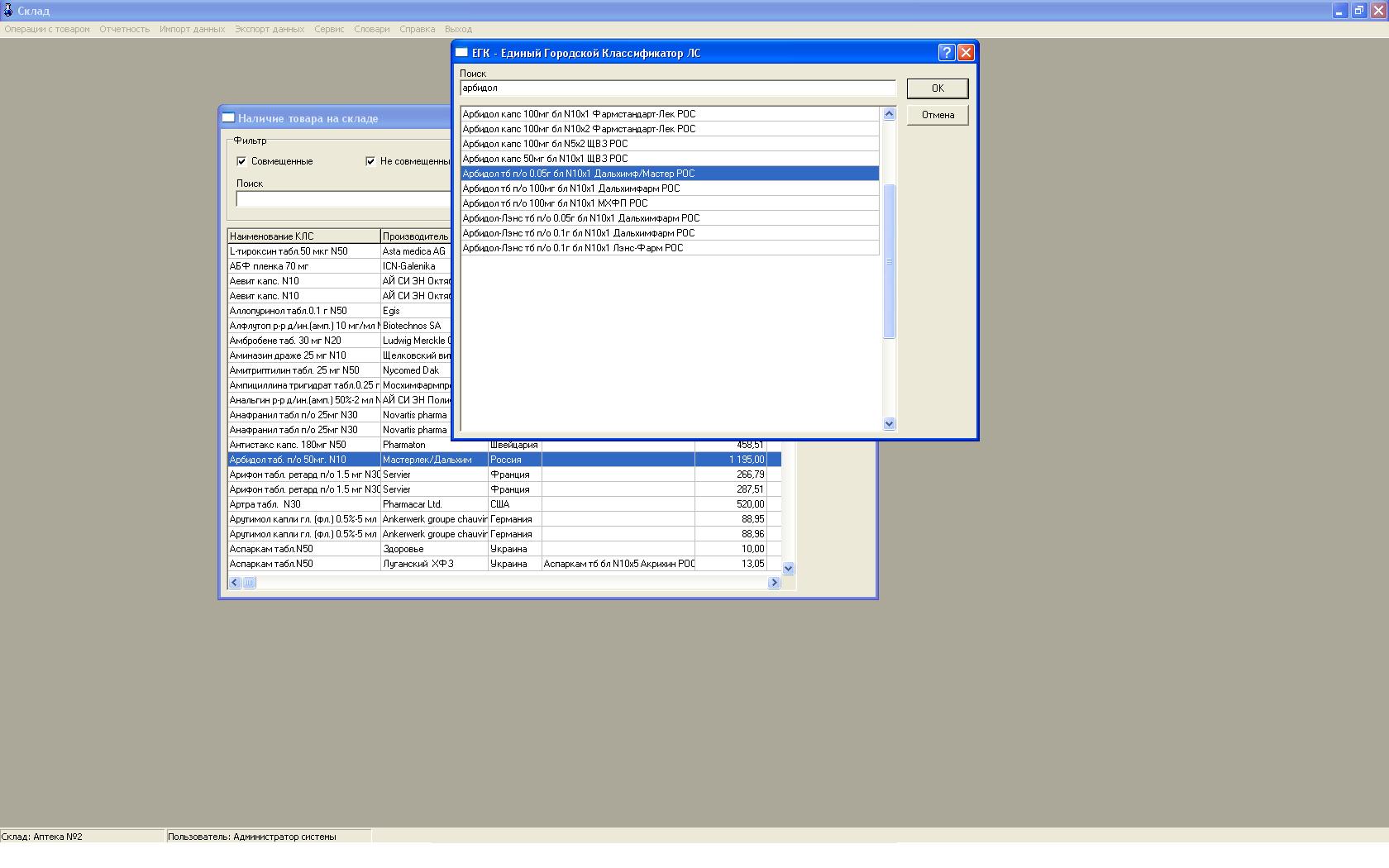
Task: Minimize the main Склад window
Action: coord(1339,11)
